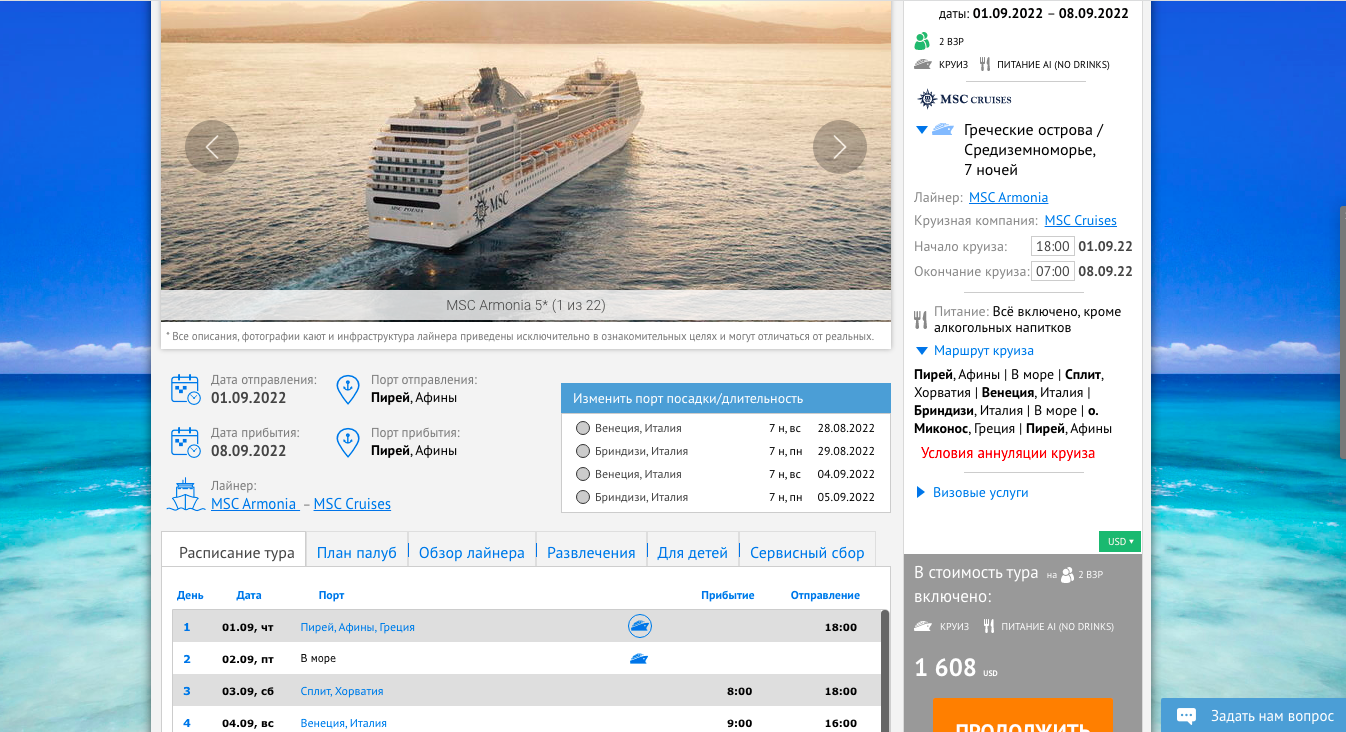Click the ship icon beside Лайнер
Viewport: 1346px width, 732px height.
pos(186,495)
